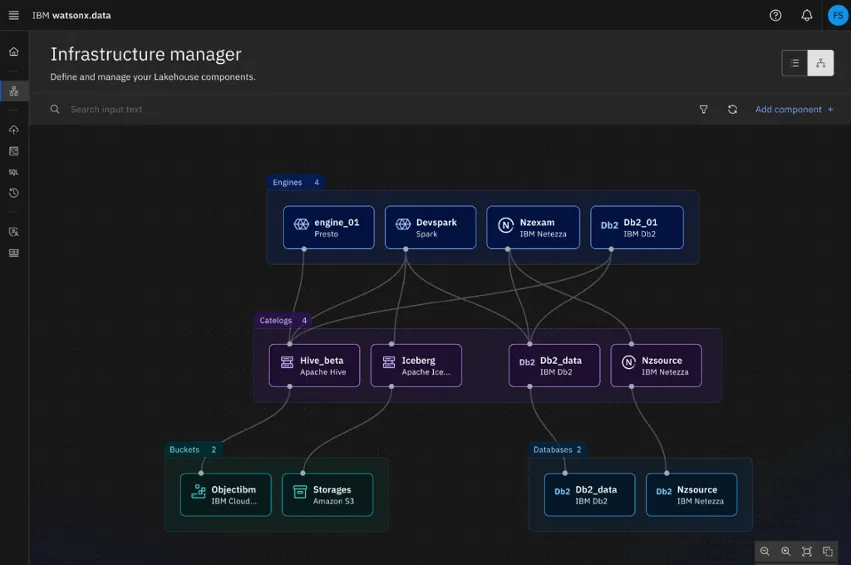
Task: Fit the topology to screen
Action: click(807, 551)
